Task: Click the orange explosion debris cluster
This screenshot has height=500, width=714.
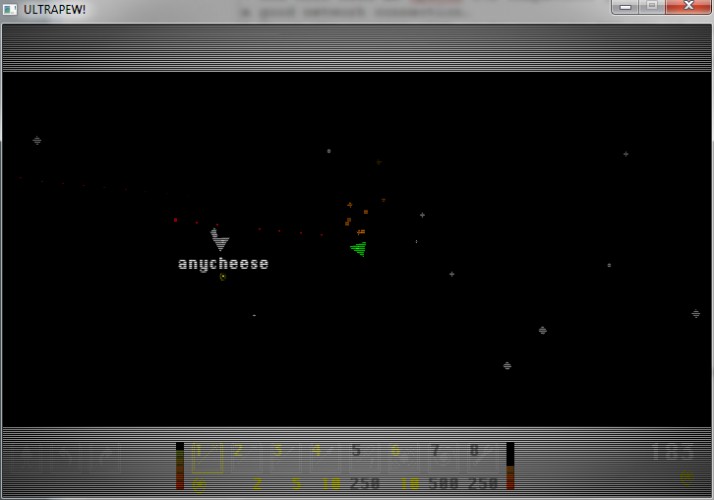Action: [357, 219]
